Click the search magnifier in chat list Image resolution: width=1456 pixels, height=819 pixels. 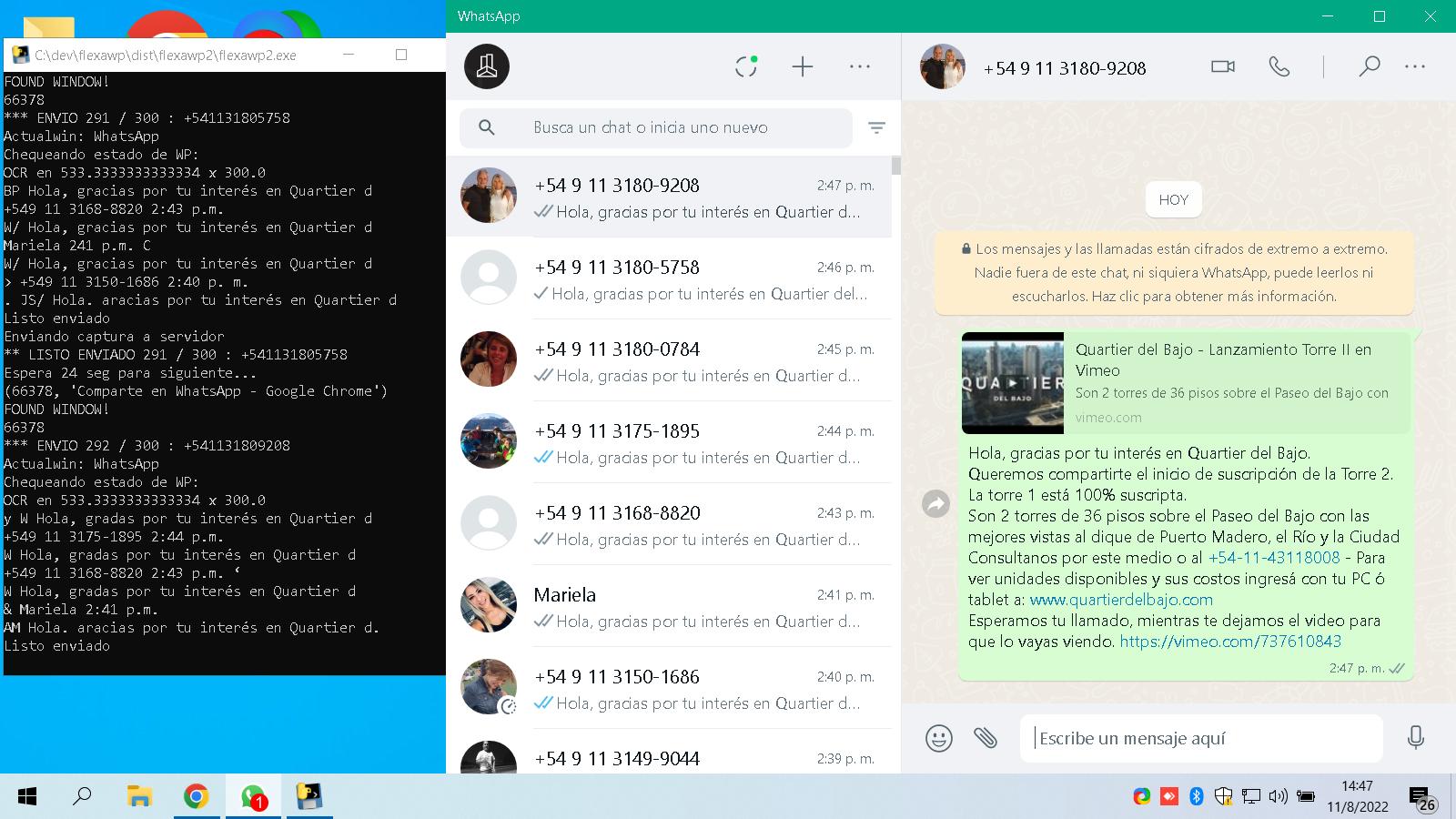[x=487, y=127]
